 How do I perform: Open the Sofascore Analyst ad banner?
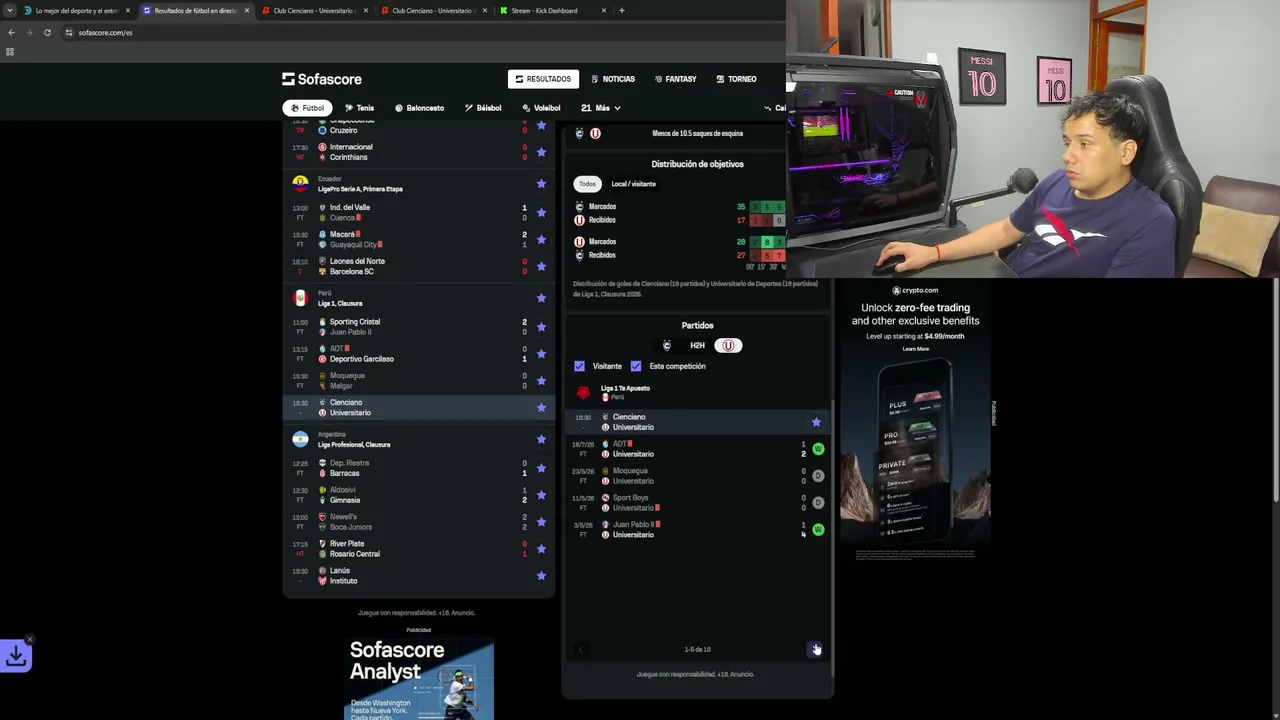pos(419,679)
